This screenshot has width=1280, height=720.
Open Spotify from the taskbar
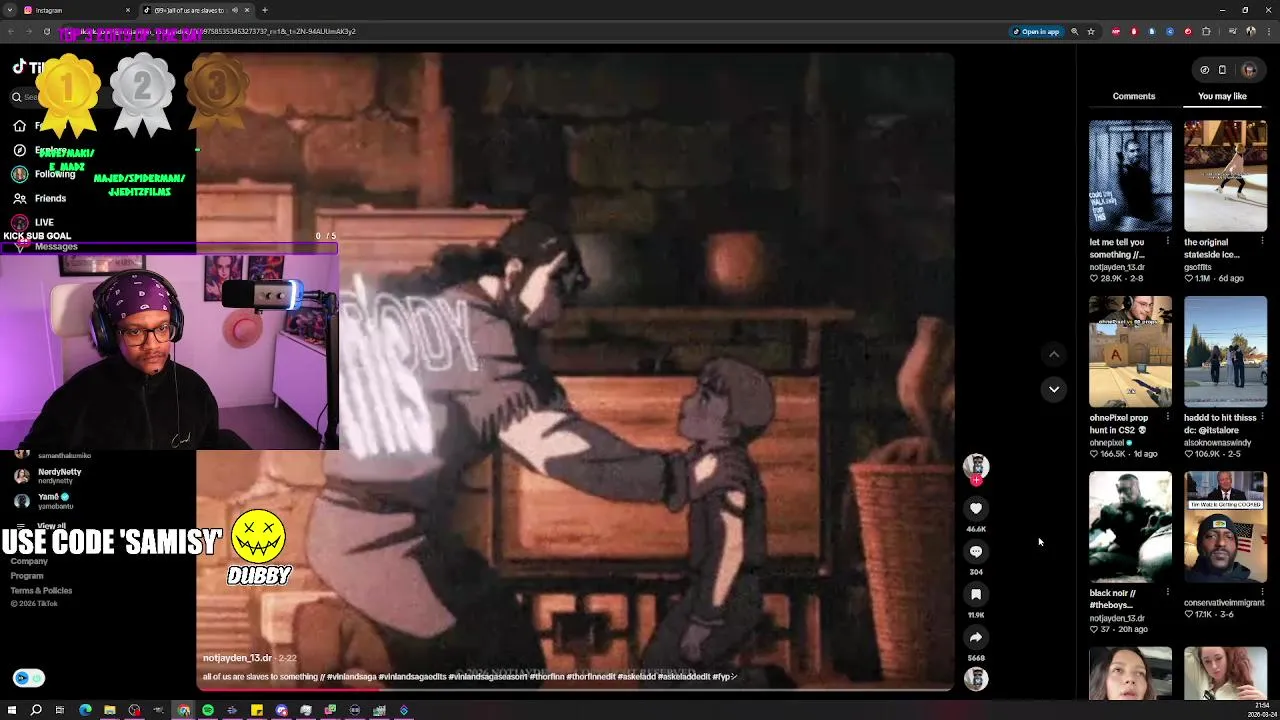pyautogui.click(x=208, y=710)
